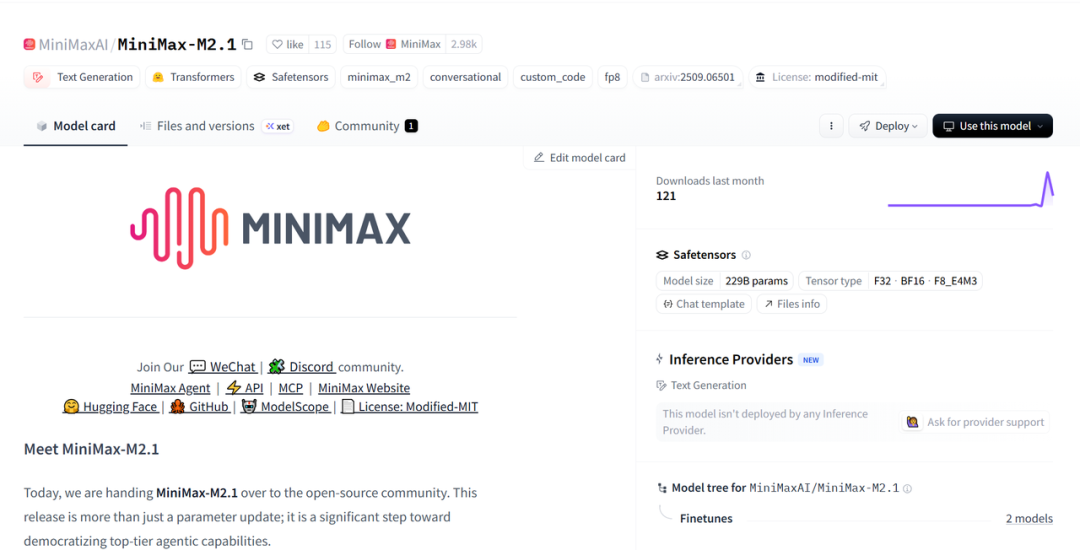
Task: Click the Meet MiniMax-M2.1 heading
Action: (x=92, y=449)
